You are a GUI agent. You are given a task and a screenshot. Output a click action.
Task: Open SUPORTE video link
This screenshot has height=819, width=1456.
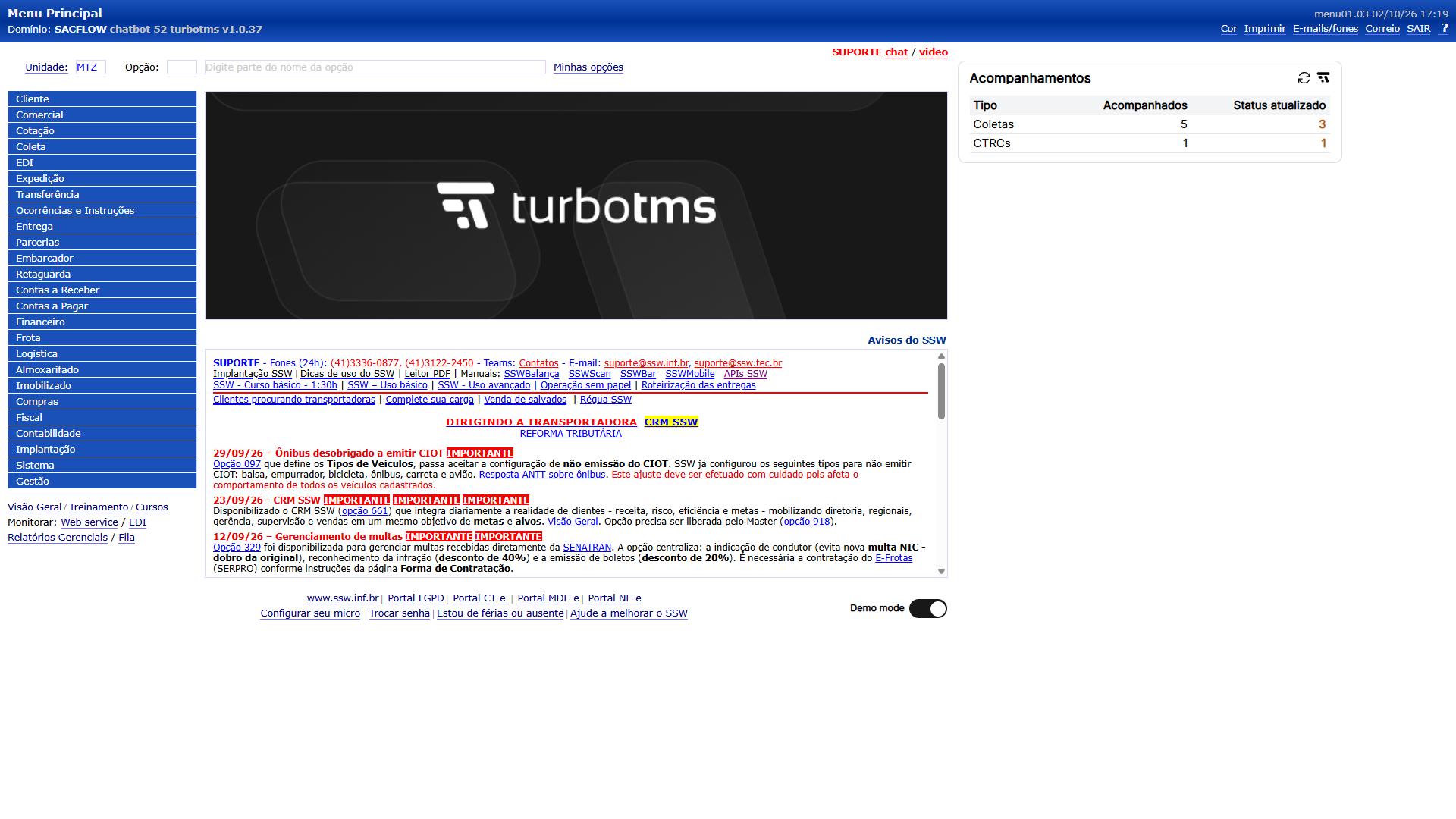pos(934,52)
